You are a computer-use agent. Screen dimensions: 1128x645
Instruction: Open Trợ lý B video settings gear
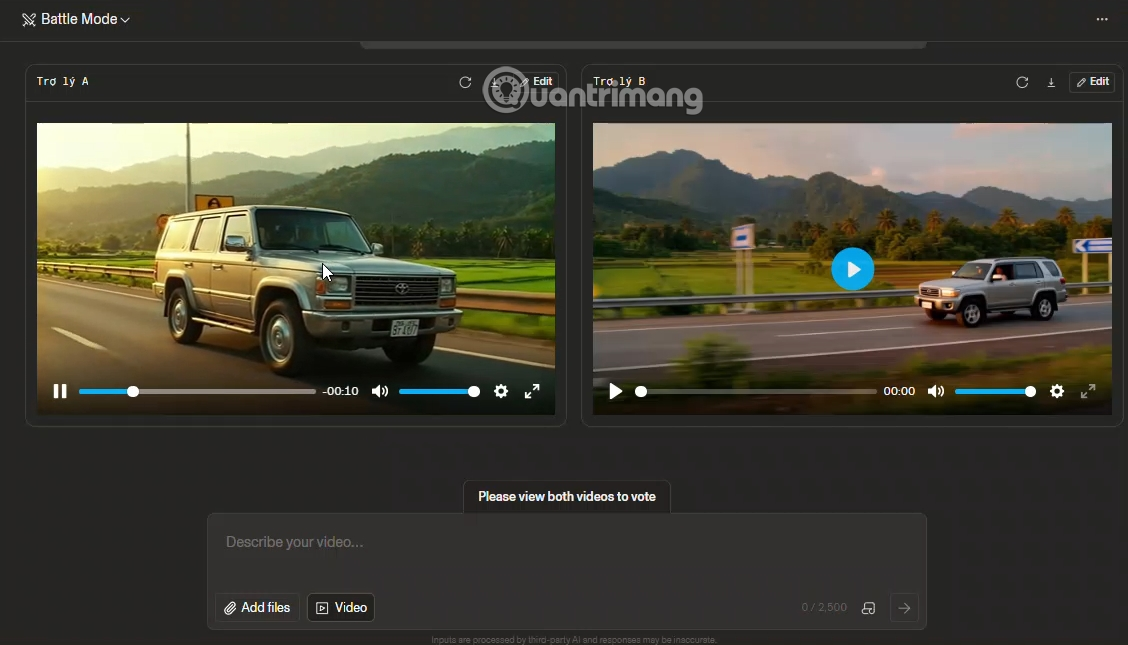[1057, 391]
